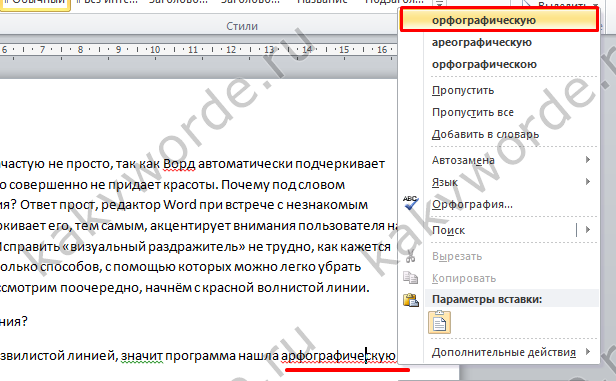This screenshot has width=616, height=381.
Task: Click the ABC spelling check icon
Action: coord(411,203)
